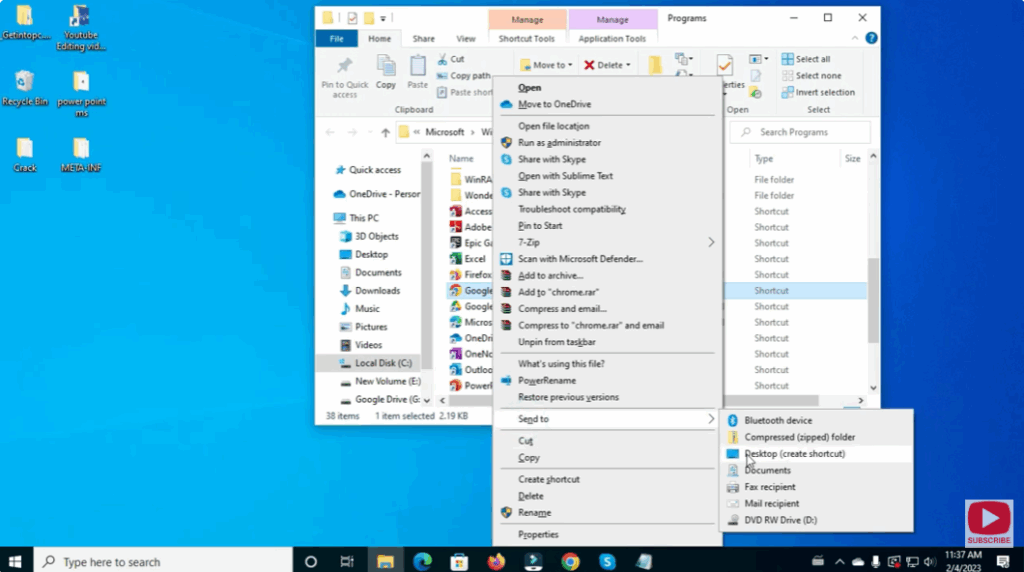
Task: Click the Up one level arrow
Action: click(x=385, y=133)
